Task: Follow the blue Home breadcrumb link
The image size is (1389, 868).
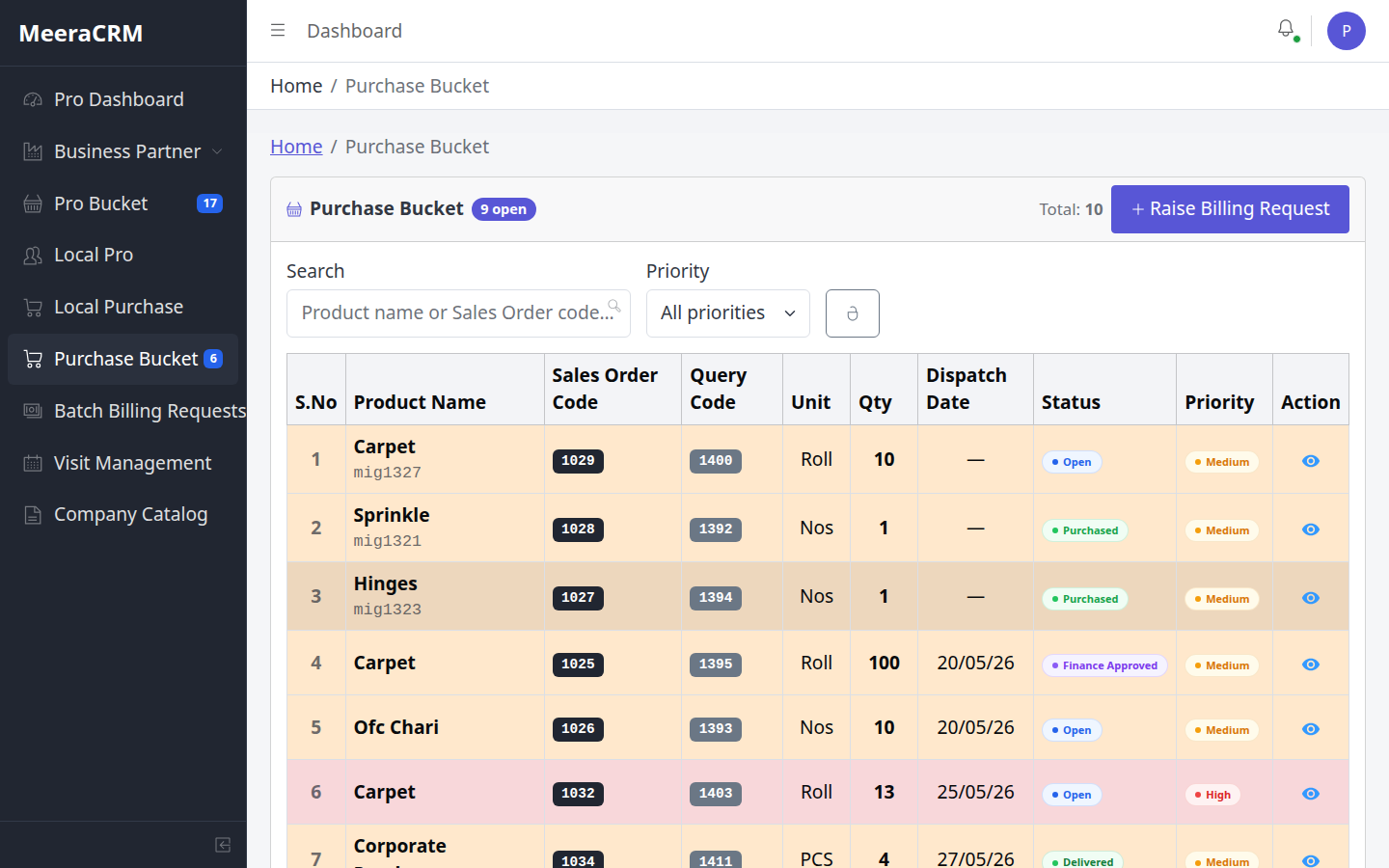Action: (x=296, y=147)
